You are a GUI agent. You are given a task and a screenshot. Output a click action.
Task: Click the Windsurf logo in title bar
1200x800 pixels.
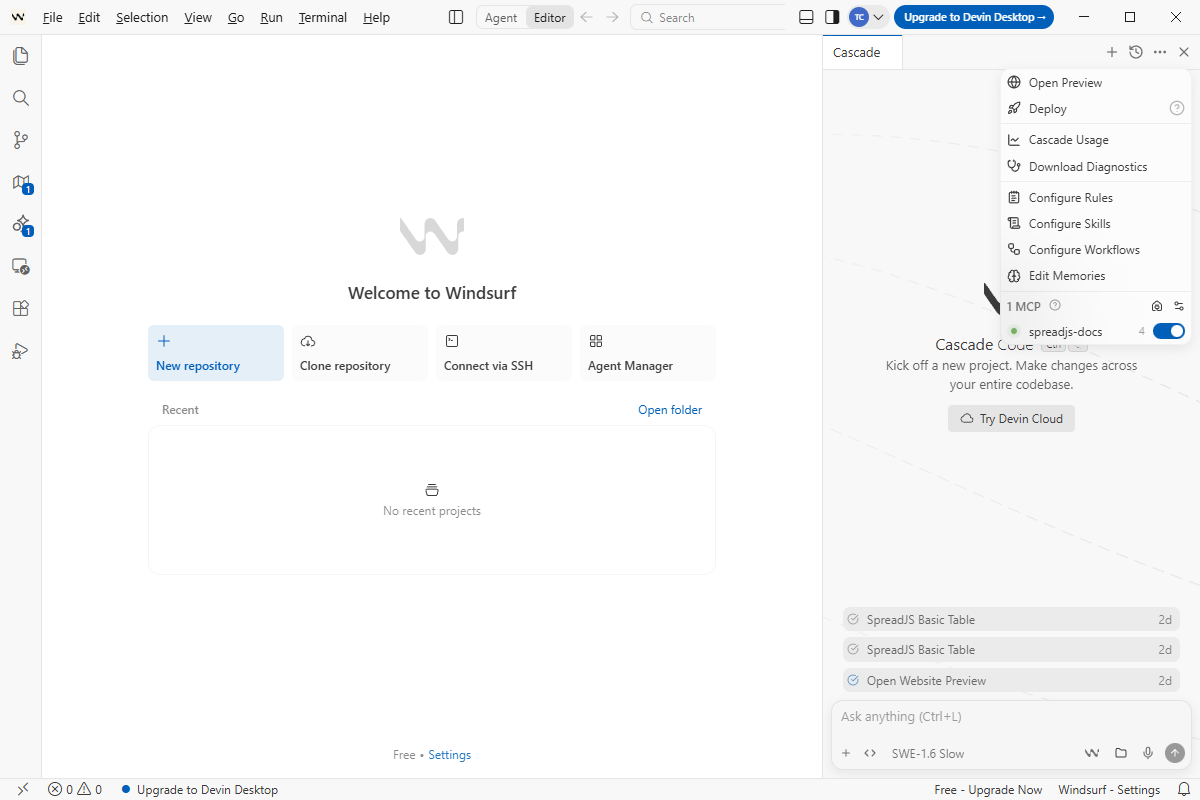(x=18, y=17)
